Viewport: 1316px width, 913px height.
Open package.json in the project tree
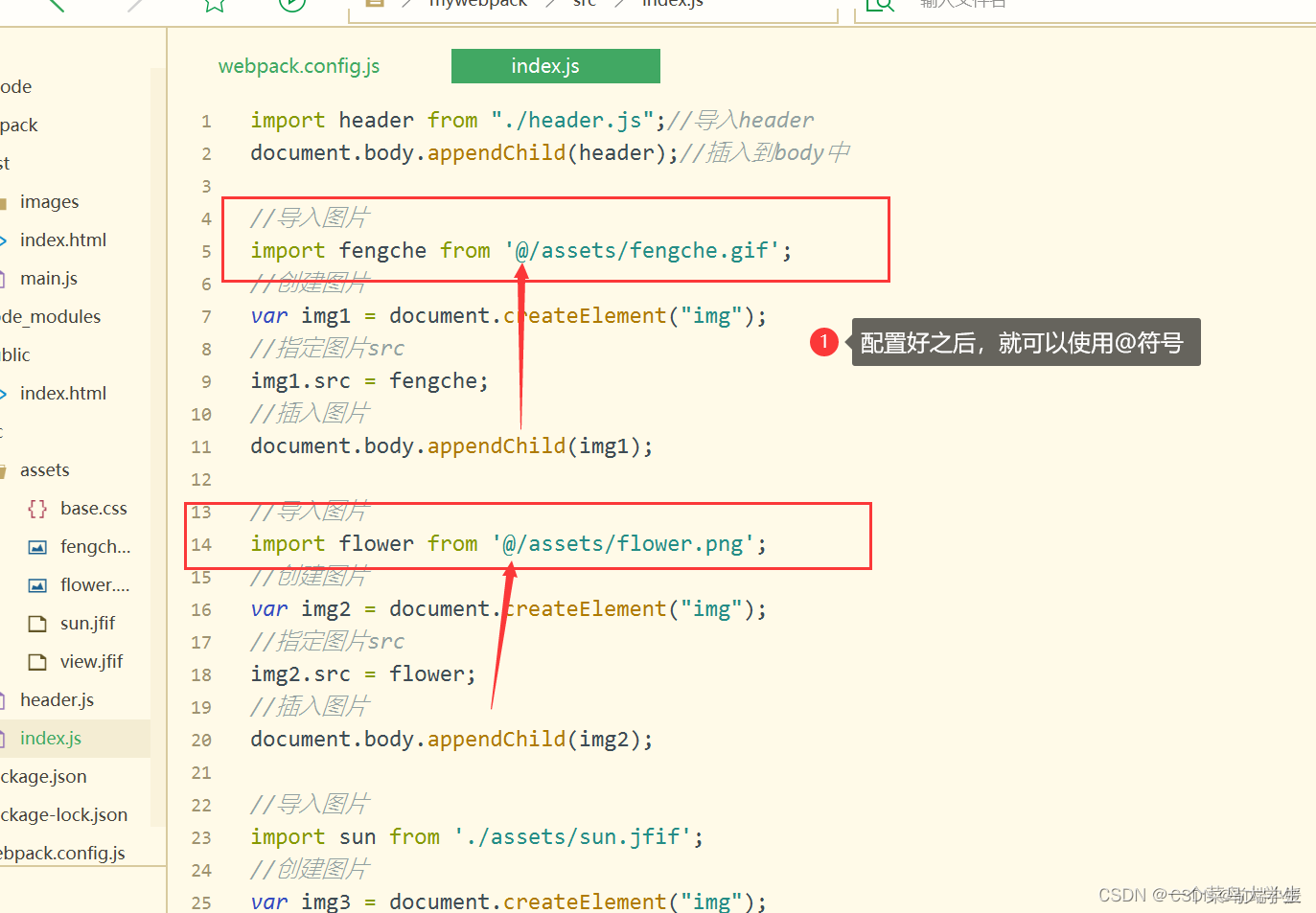coord(43,777)
